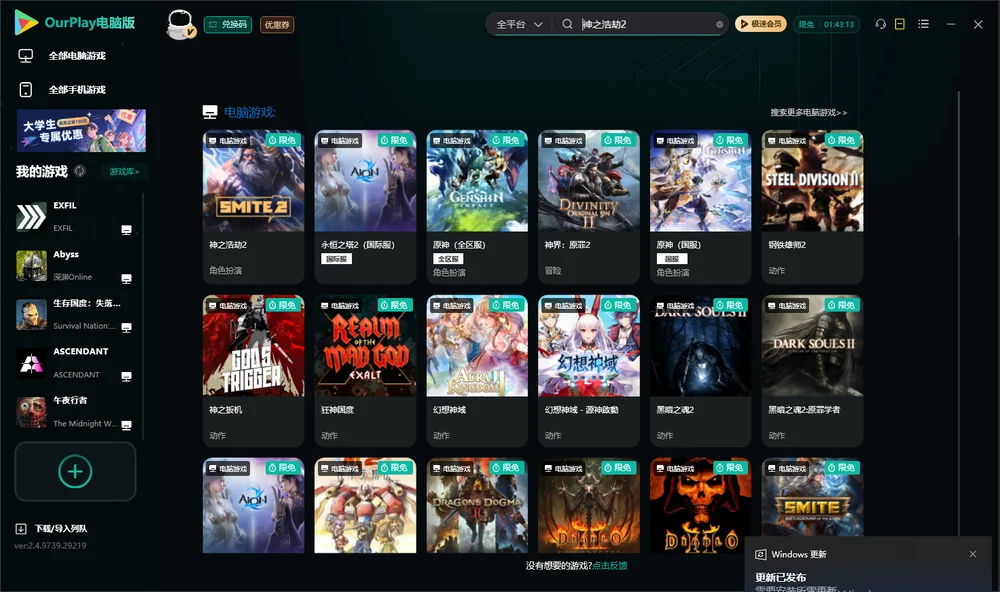Screen dimensions: 1000x592
Task: Select 全部电脑游戏 in the sidebar
Action: pyautogui.click(x=77, y=56)
